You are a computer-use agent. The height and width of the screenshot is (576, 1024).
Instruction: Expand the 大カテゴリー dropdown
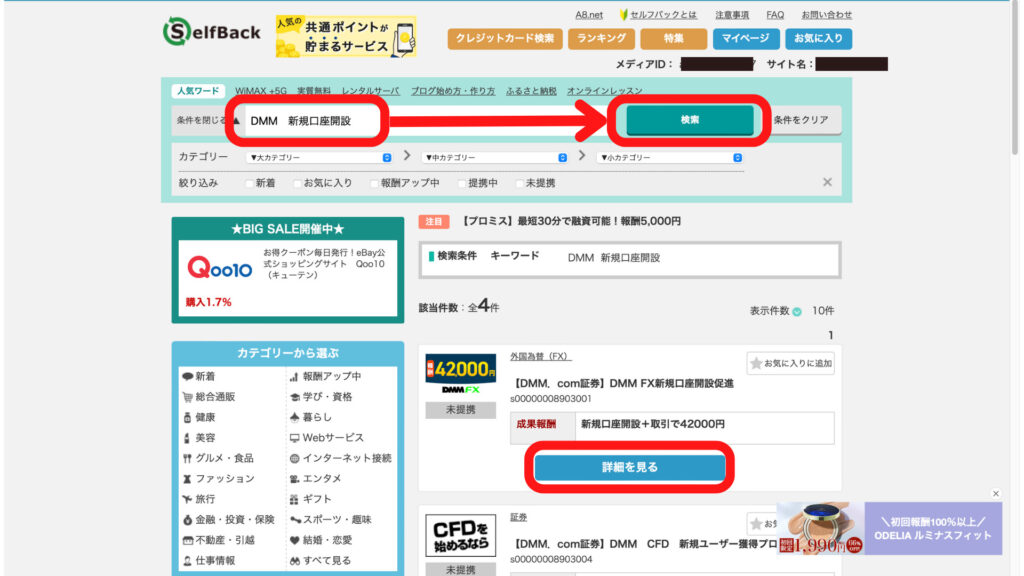point(320,157)
